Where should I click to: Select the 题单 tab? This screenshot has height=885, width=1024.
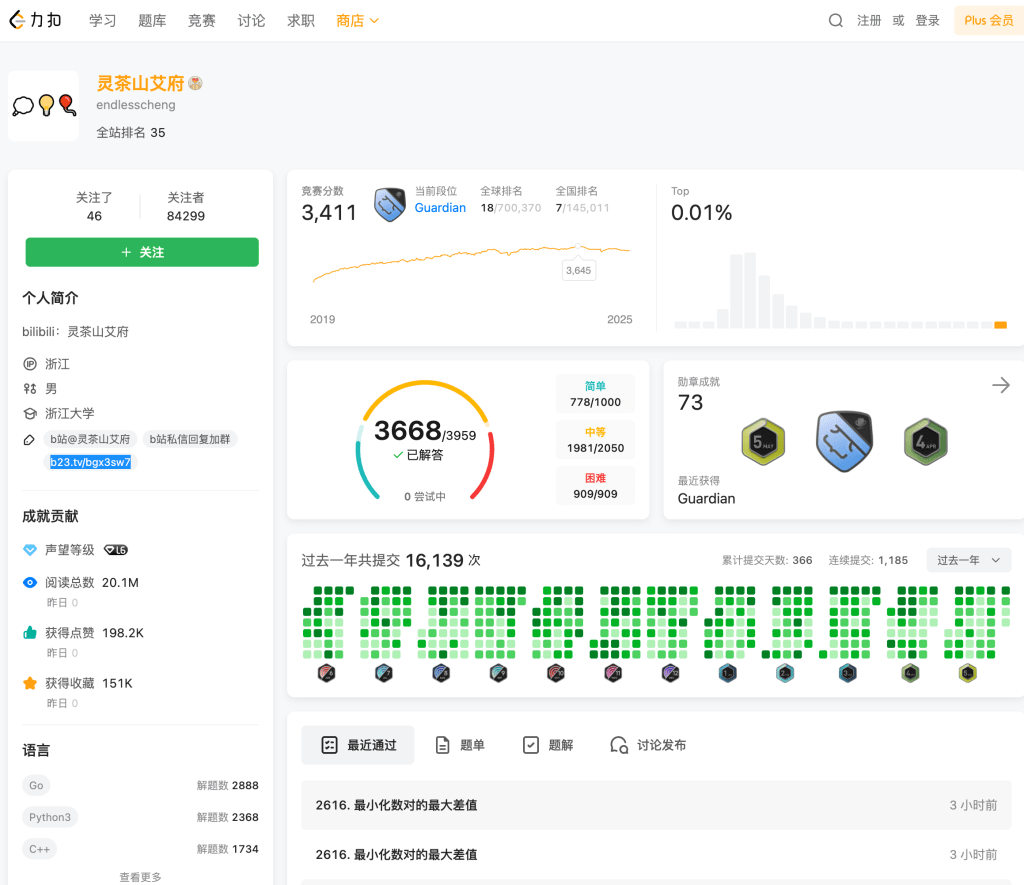459,745
